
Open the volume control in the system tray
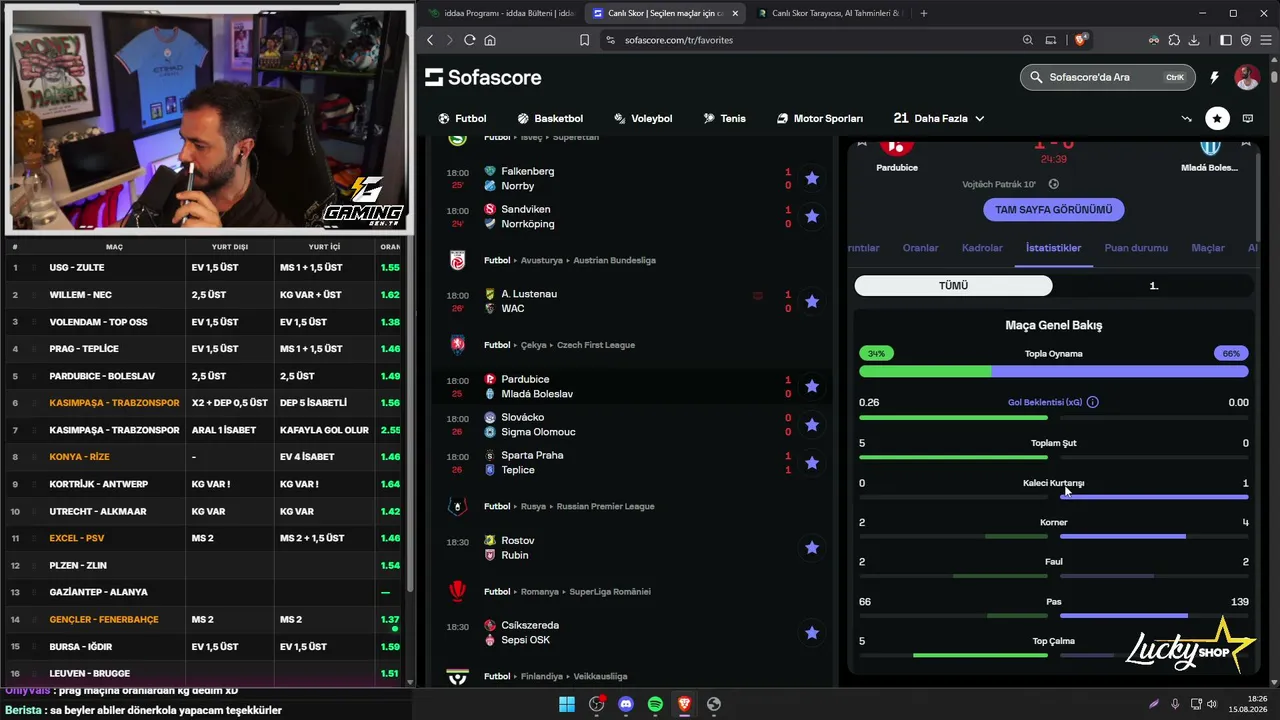pos(1212,704)
